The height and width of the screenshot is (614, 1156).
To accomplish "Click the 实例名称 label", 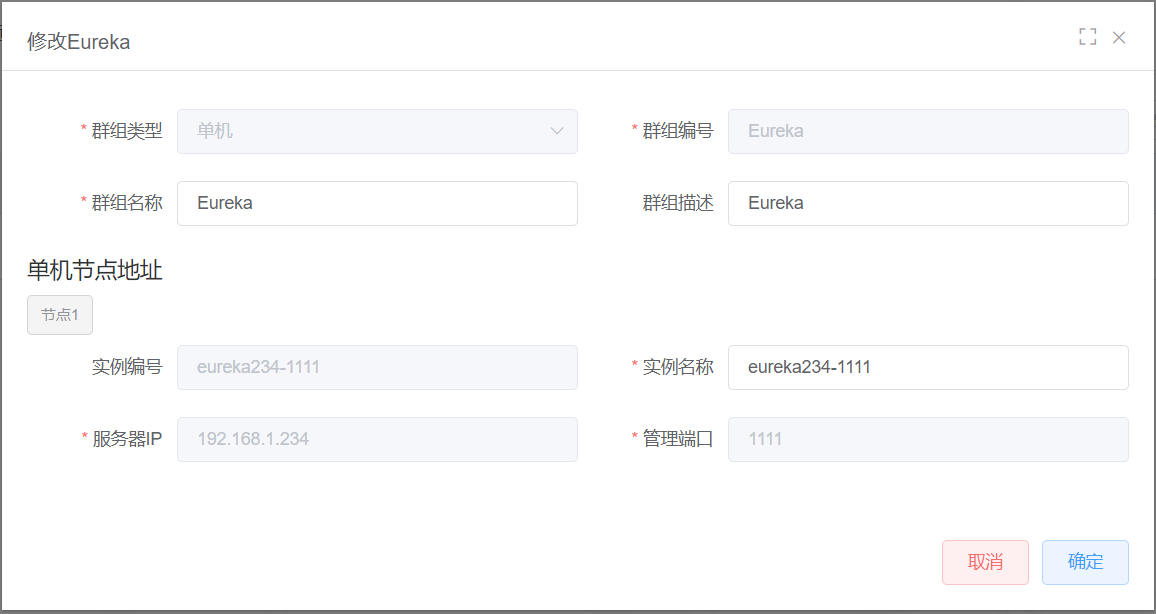I will tap(678, 367).
